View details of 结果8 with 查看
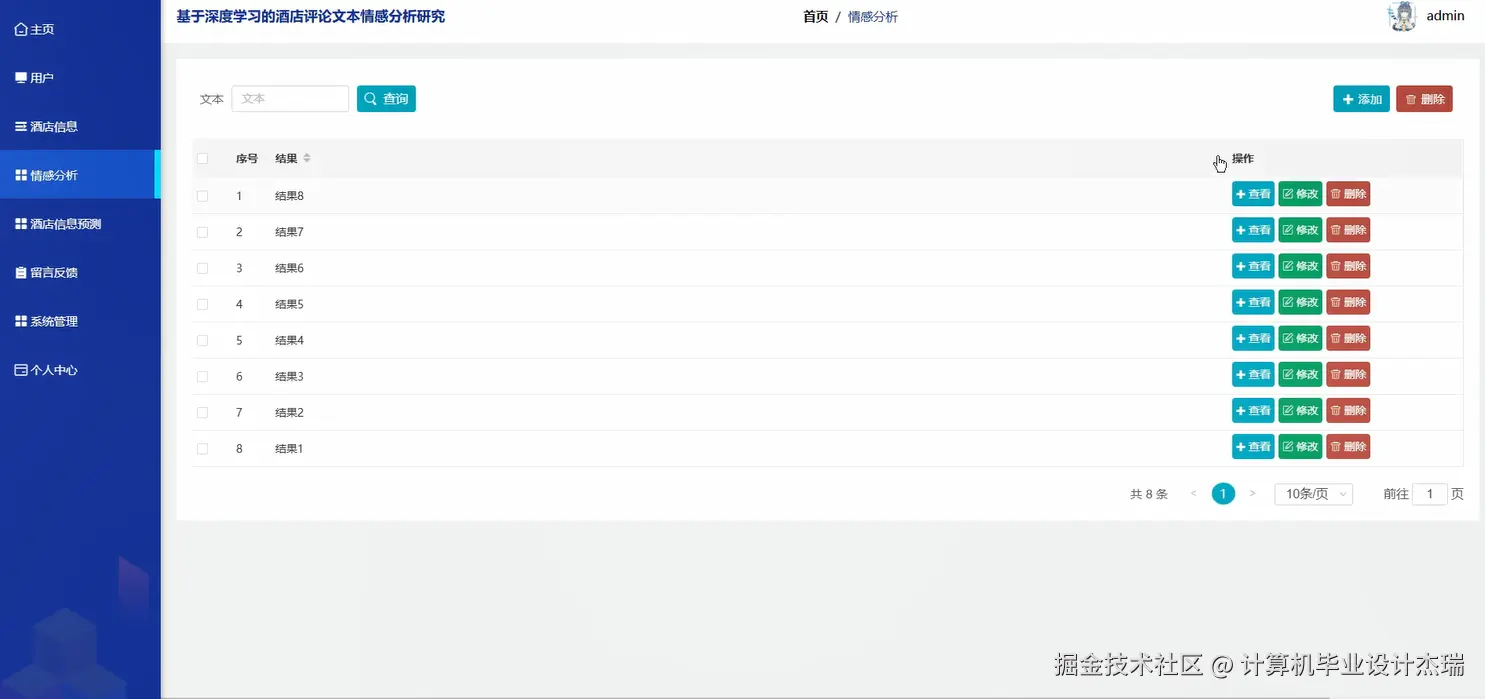 (x=1253, y=194)
